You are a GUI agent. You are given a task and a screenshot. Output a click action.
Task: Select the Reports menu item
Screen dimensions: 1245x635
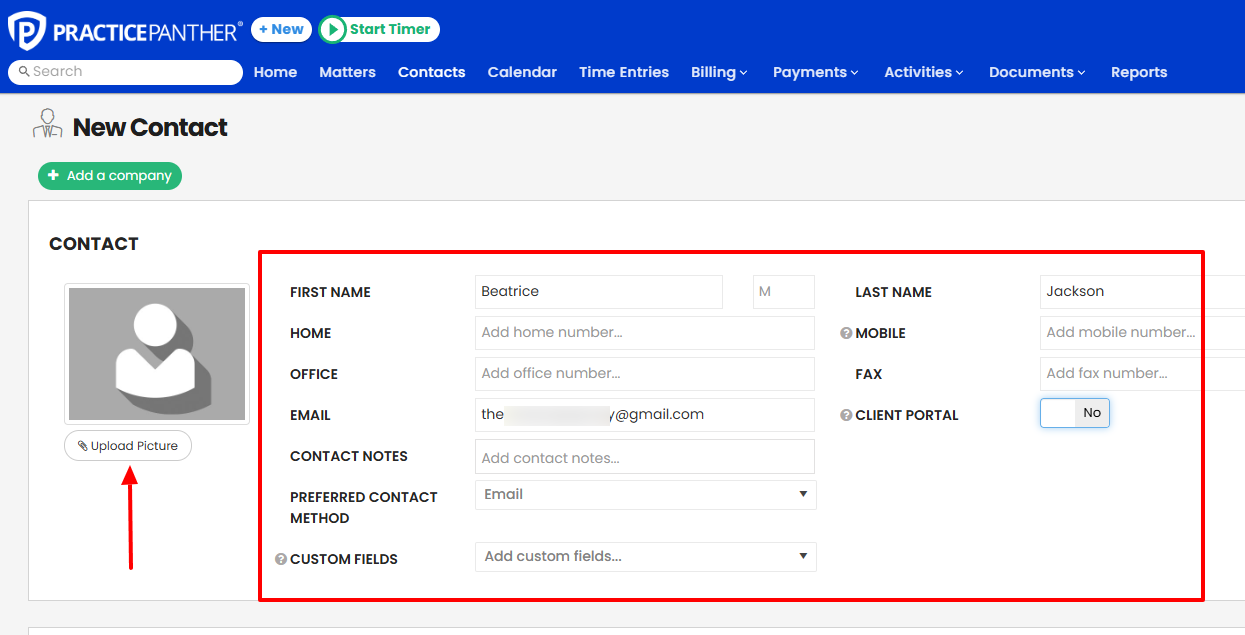[1139, 72]
